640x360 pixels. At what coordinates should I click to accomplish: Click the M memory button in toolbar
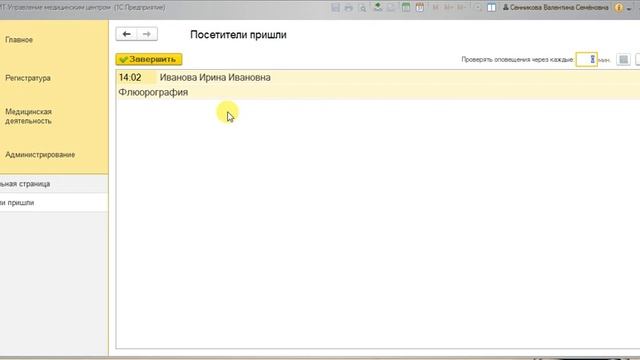(435, 8)
